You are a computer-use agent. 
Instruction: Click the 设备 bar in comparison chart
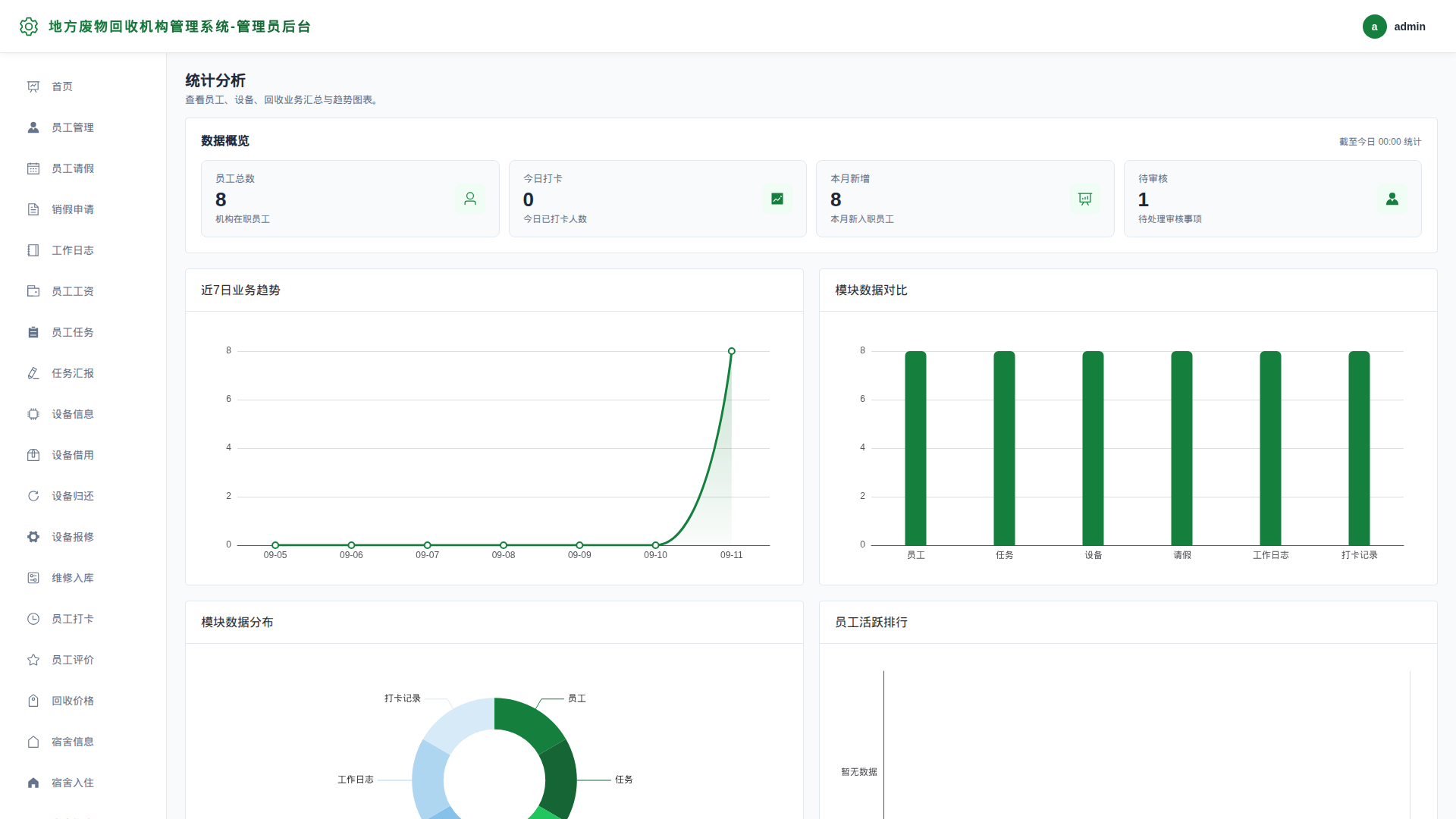tap(1093, 448)
